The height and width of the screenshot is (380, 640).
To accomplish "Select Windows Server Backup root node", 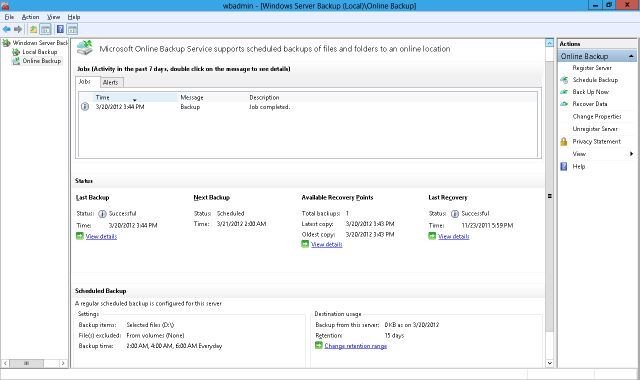I will (40, 43).
